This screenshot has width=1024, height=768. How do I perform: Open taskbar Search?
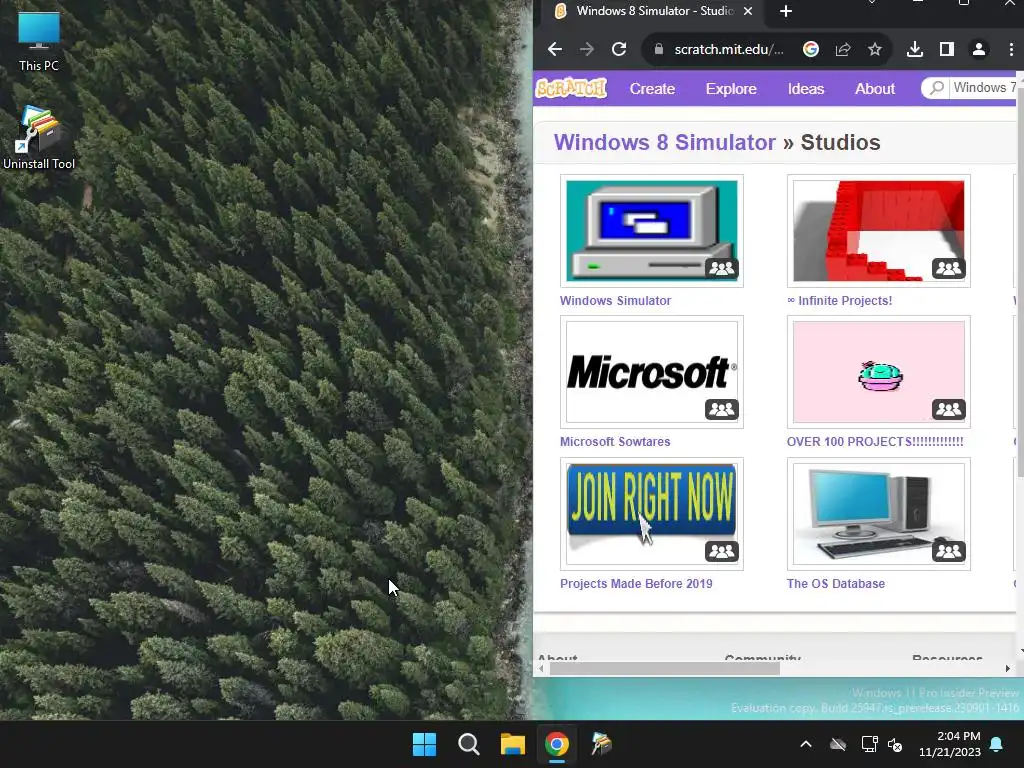[x=468, y=744]
